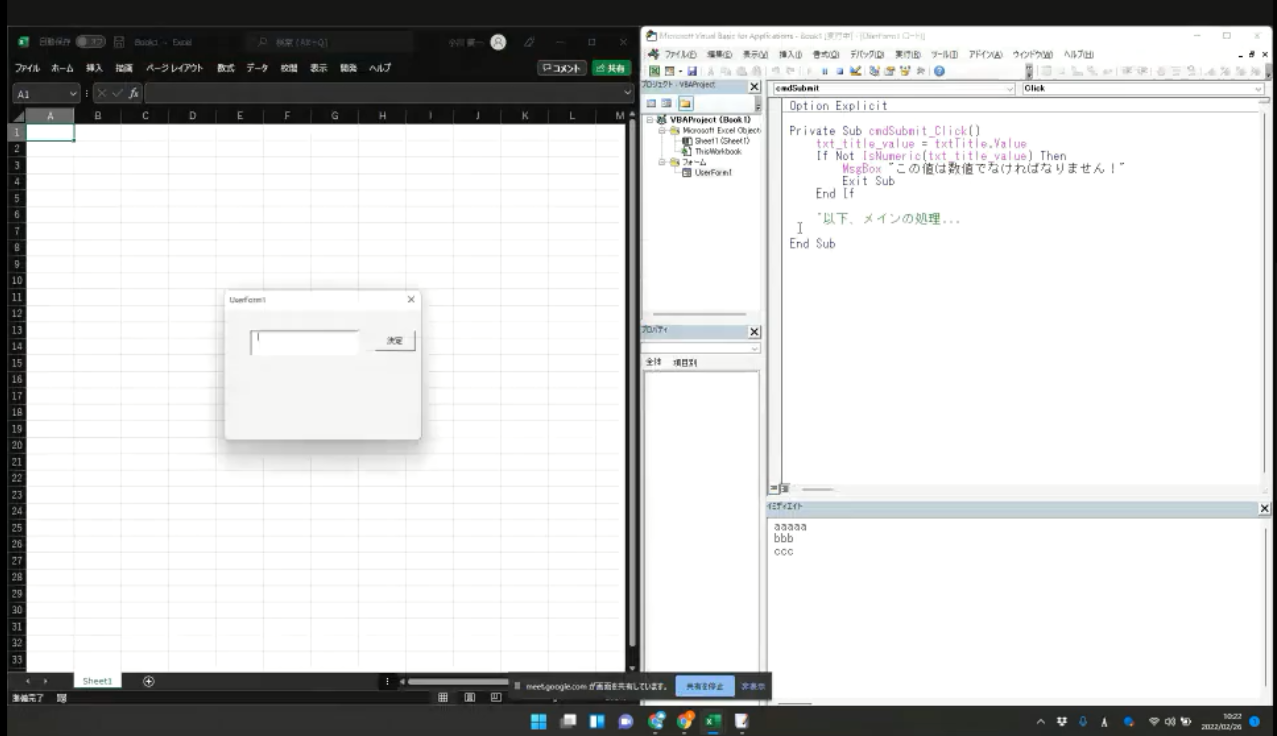Toggle the Excel AutoSave switch
Viewport: 1277px width, 736px height.
coord(90,42)
